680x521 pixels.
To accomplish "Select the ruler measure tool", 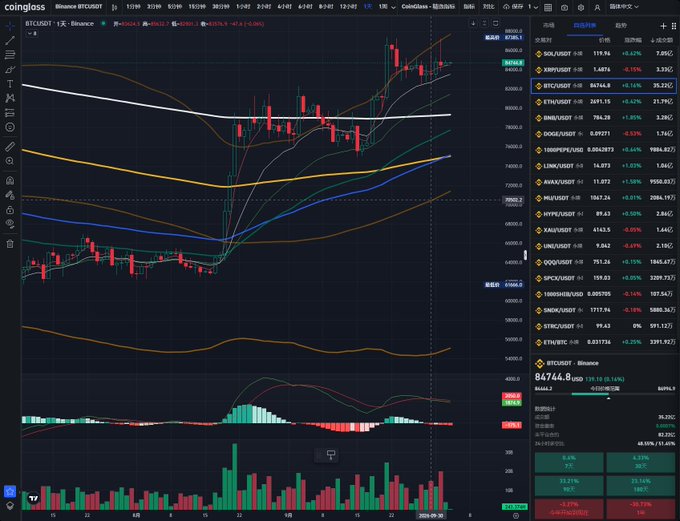I will tap(10, 147).
